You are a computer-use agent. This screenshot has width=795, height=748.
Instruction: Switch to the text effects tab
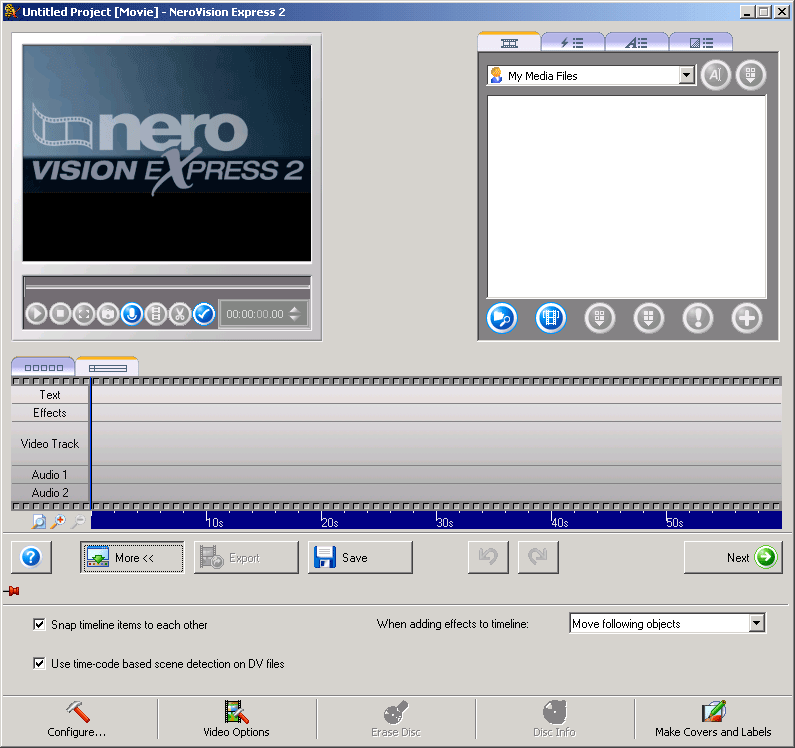click(636, 43)
